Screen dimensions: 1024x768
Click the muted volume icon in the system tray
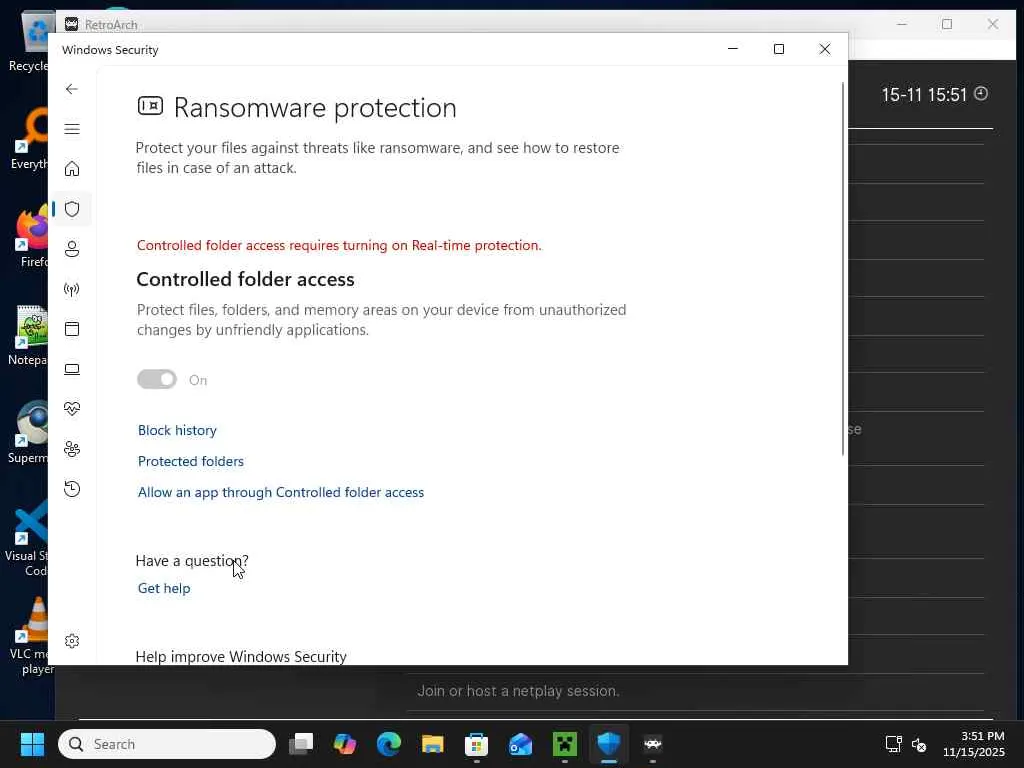919,744
